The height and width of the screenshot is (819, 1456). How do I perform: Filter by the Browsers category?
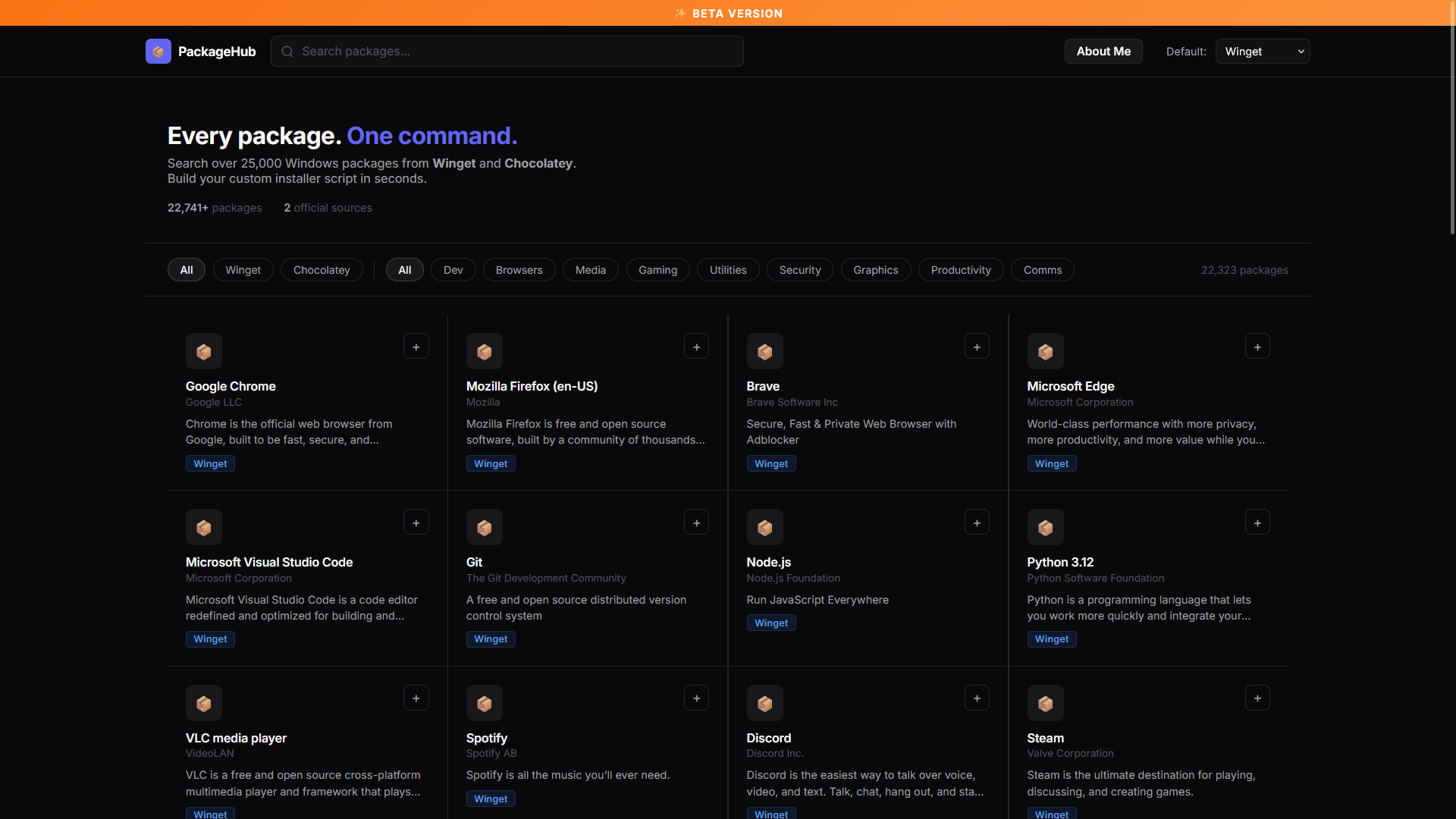519,270
